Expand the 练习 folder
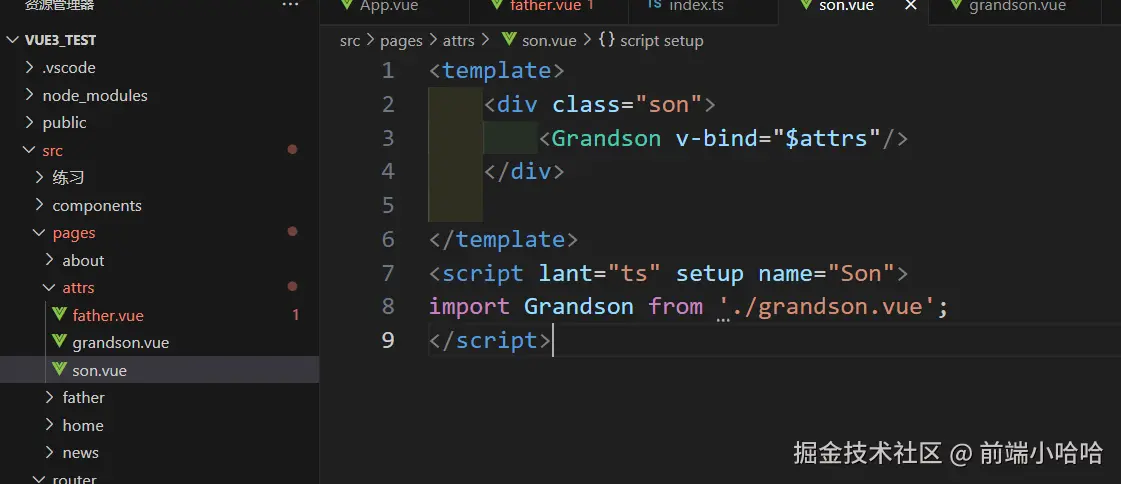The height and width of the screenshot is (484, 1121). (39, 177)
